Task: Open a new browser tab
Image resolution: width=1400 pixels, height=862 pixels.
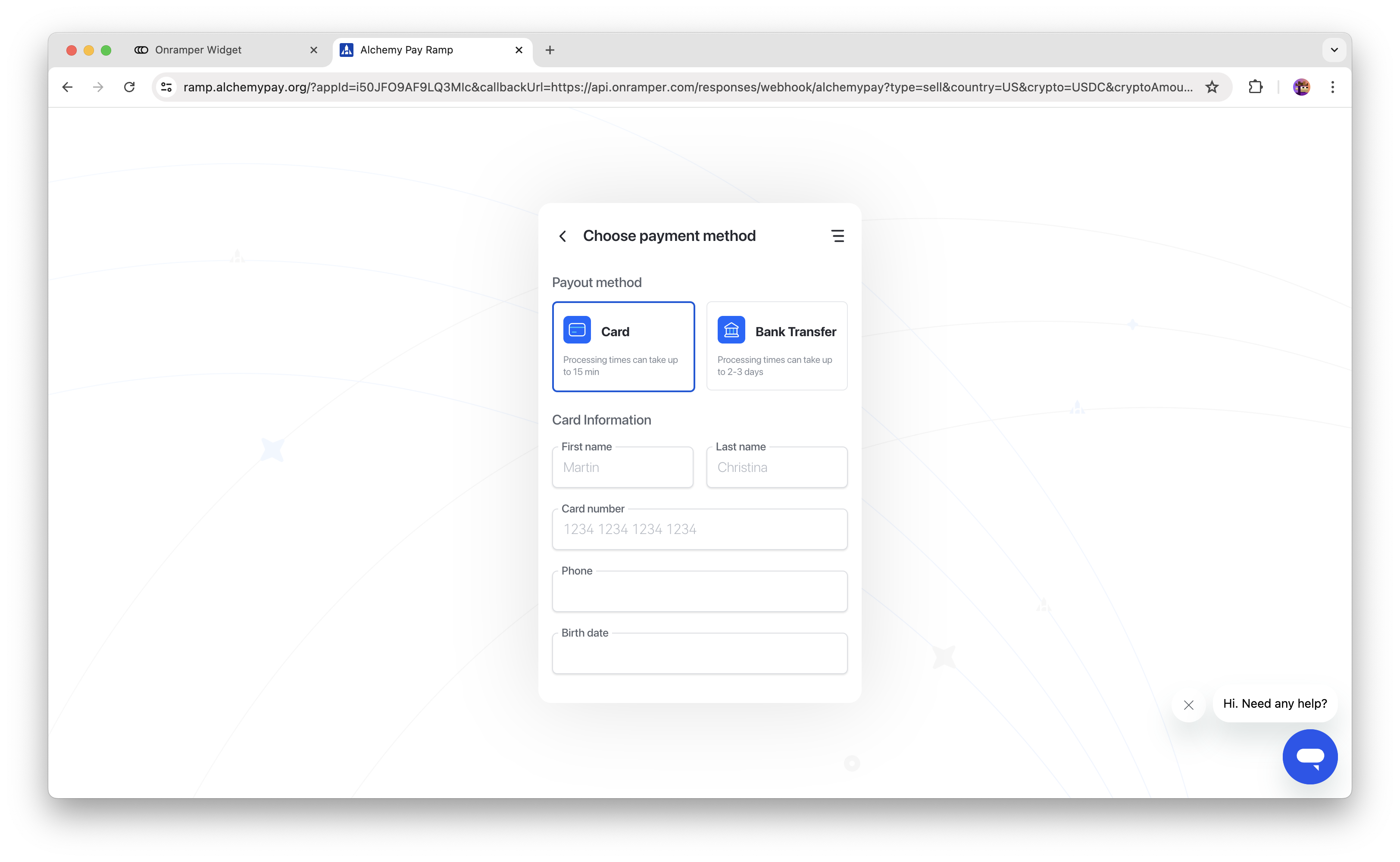Action: point(550,50)
